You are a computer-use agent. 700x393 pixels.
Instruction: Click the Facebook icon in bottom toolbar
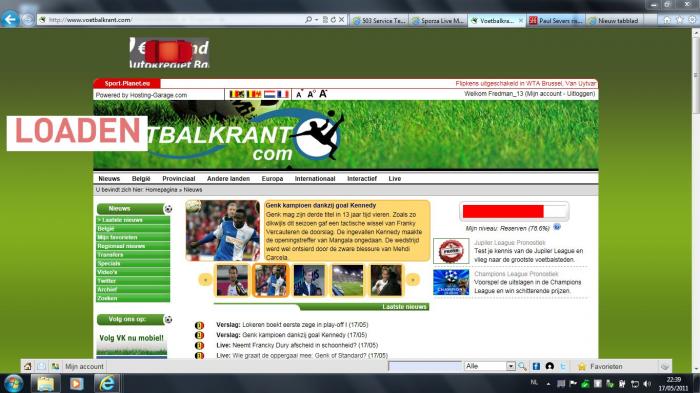pos(536,366)
